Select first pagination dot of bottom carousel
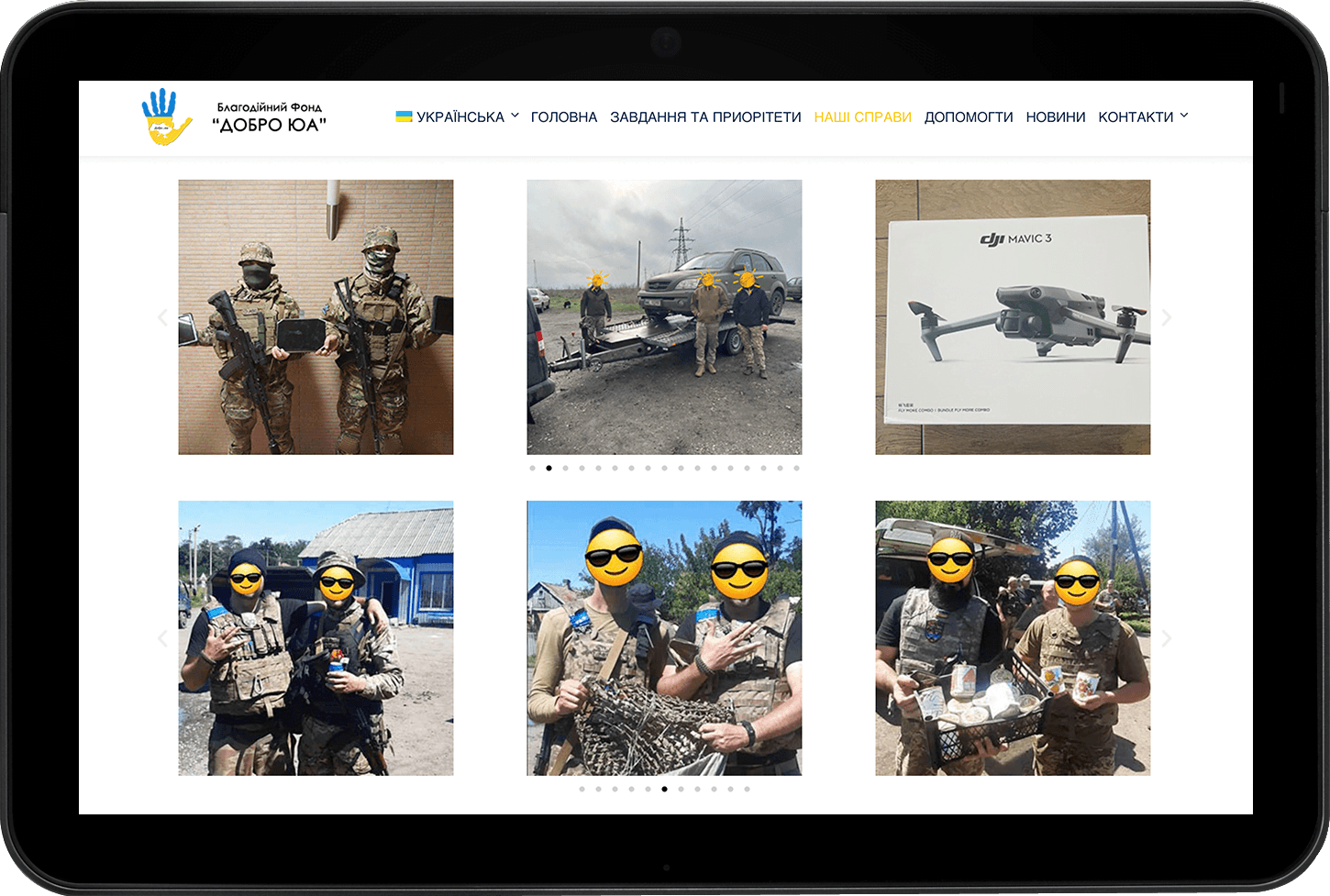The height and width of the screenshot is (896, 1330). (582, 789)
